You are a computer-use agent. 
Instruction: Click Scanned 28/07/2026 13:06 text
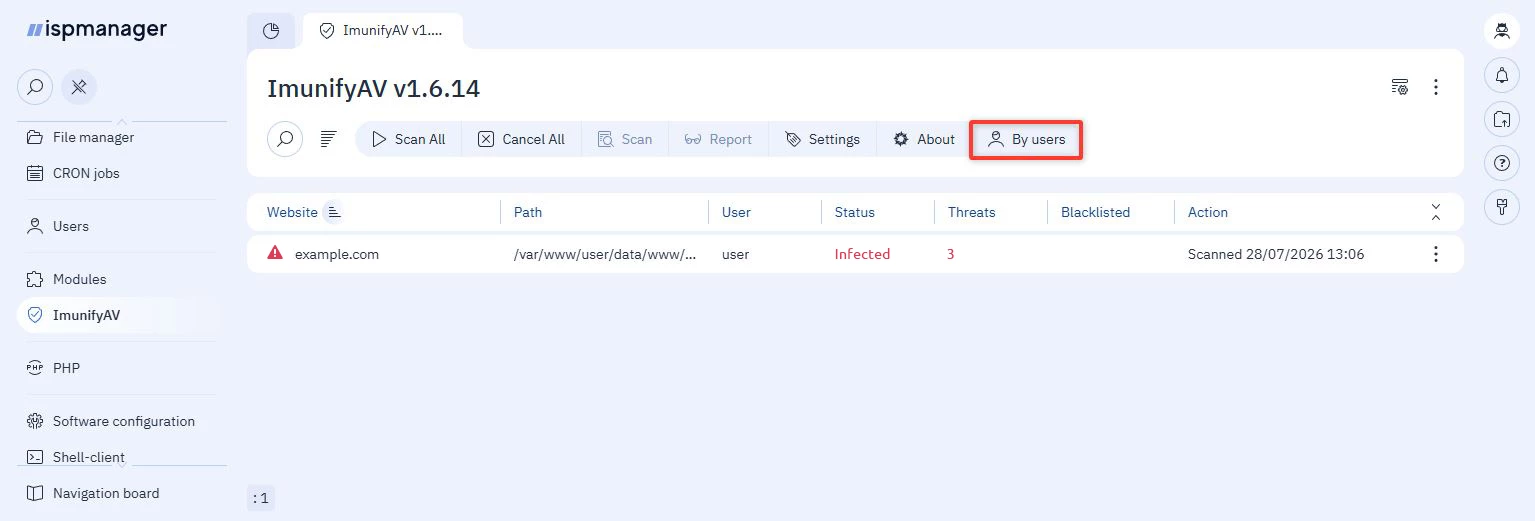[x=1276, y=254]
